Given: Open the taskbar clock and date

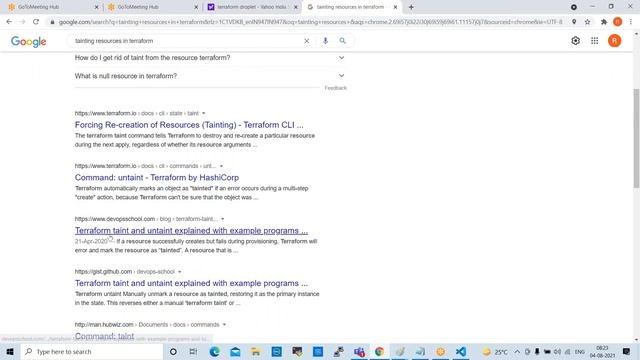Looking at the screenshot, I should 602,351.
